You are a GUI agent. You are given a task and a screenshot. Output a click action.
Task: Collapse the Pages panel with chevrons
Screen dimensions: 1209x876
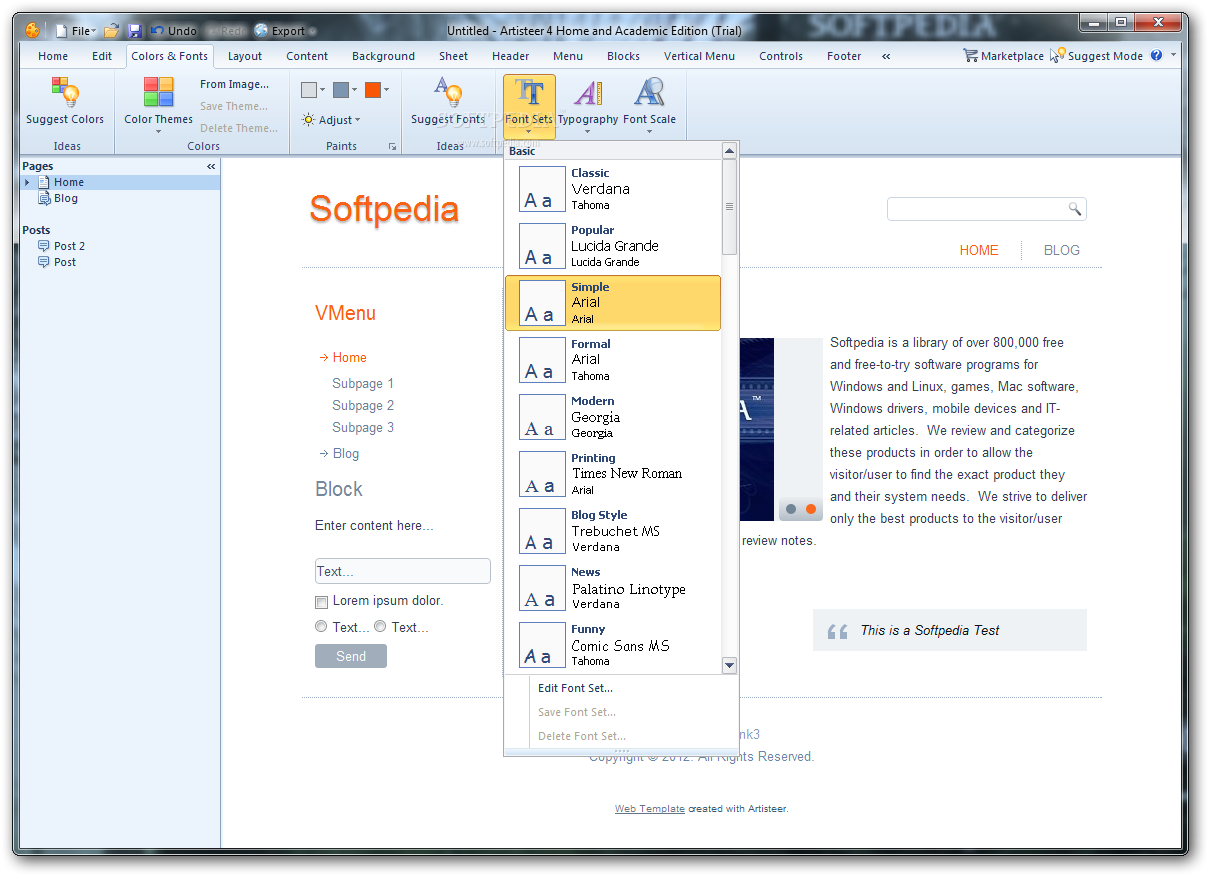tap(211, 166)
